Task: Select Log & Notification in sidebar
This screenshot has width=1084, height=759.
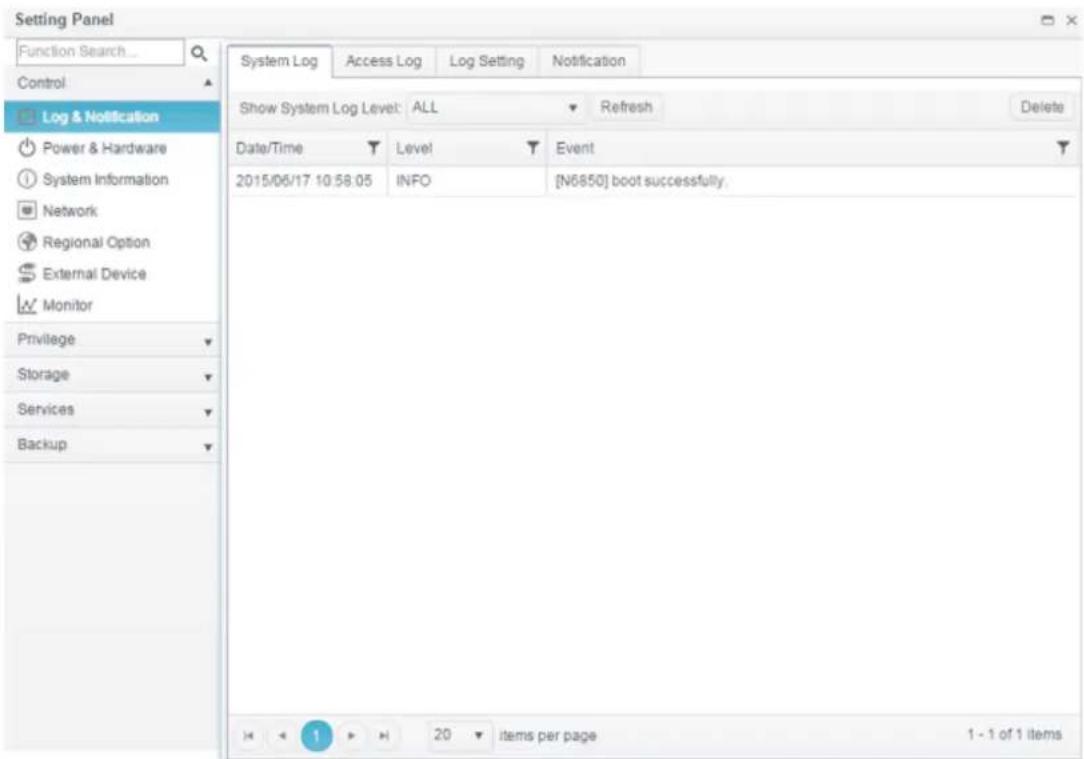Action: pos(112,117)
